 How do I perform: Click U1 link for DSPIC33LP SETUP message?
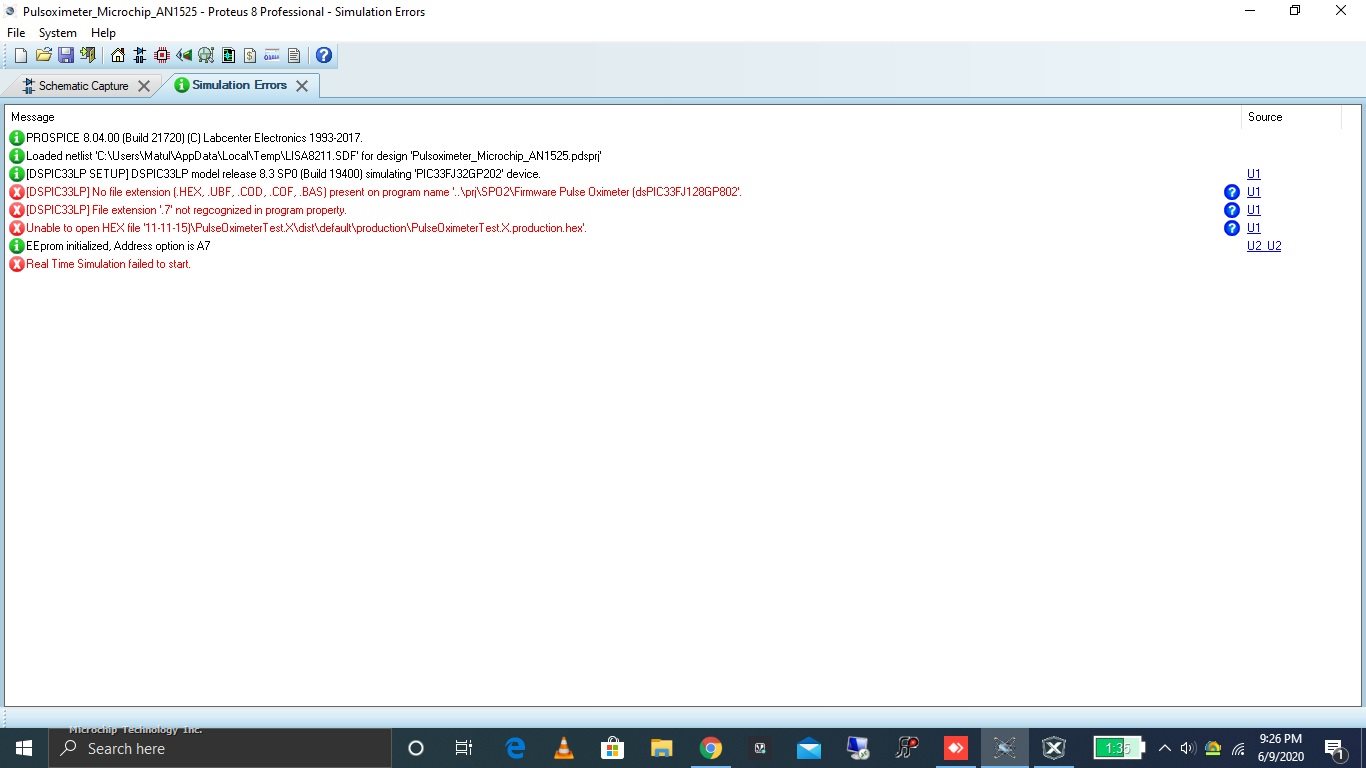(1253, 174)
